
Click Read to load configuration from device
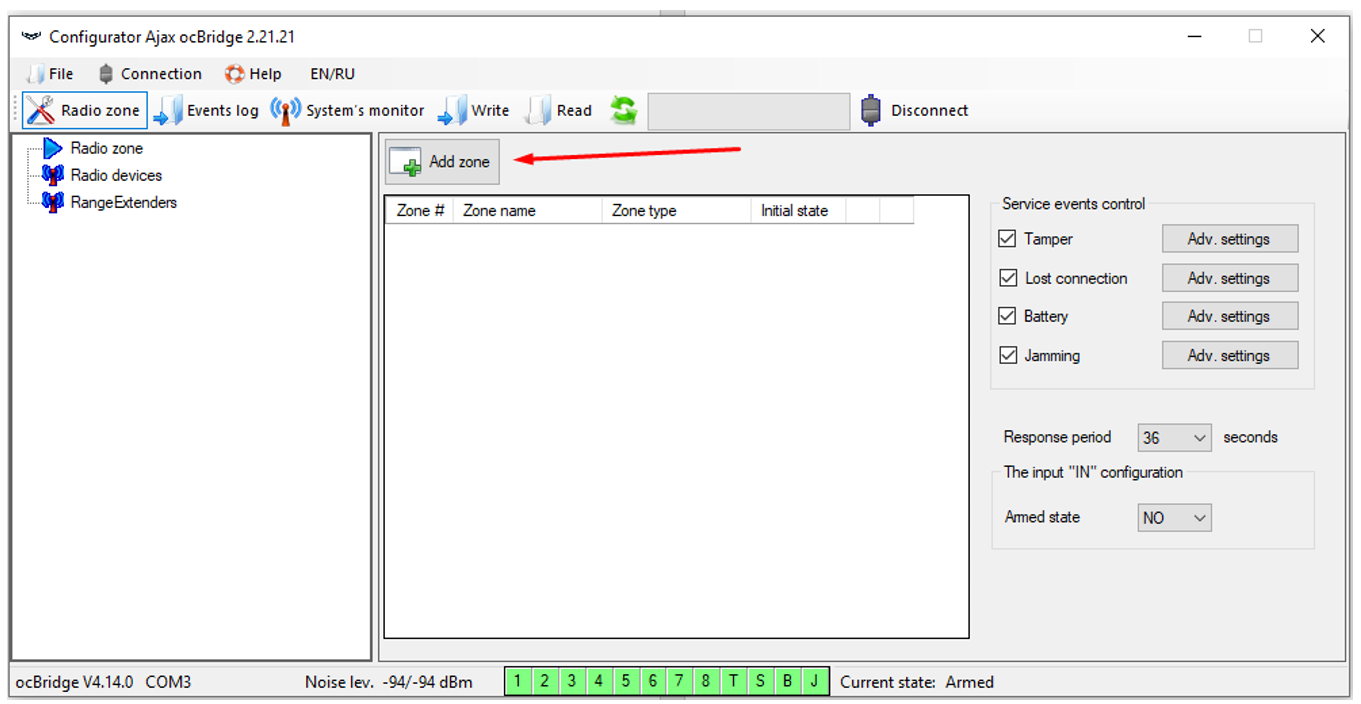pos(560,110)
